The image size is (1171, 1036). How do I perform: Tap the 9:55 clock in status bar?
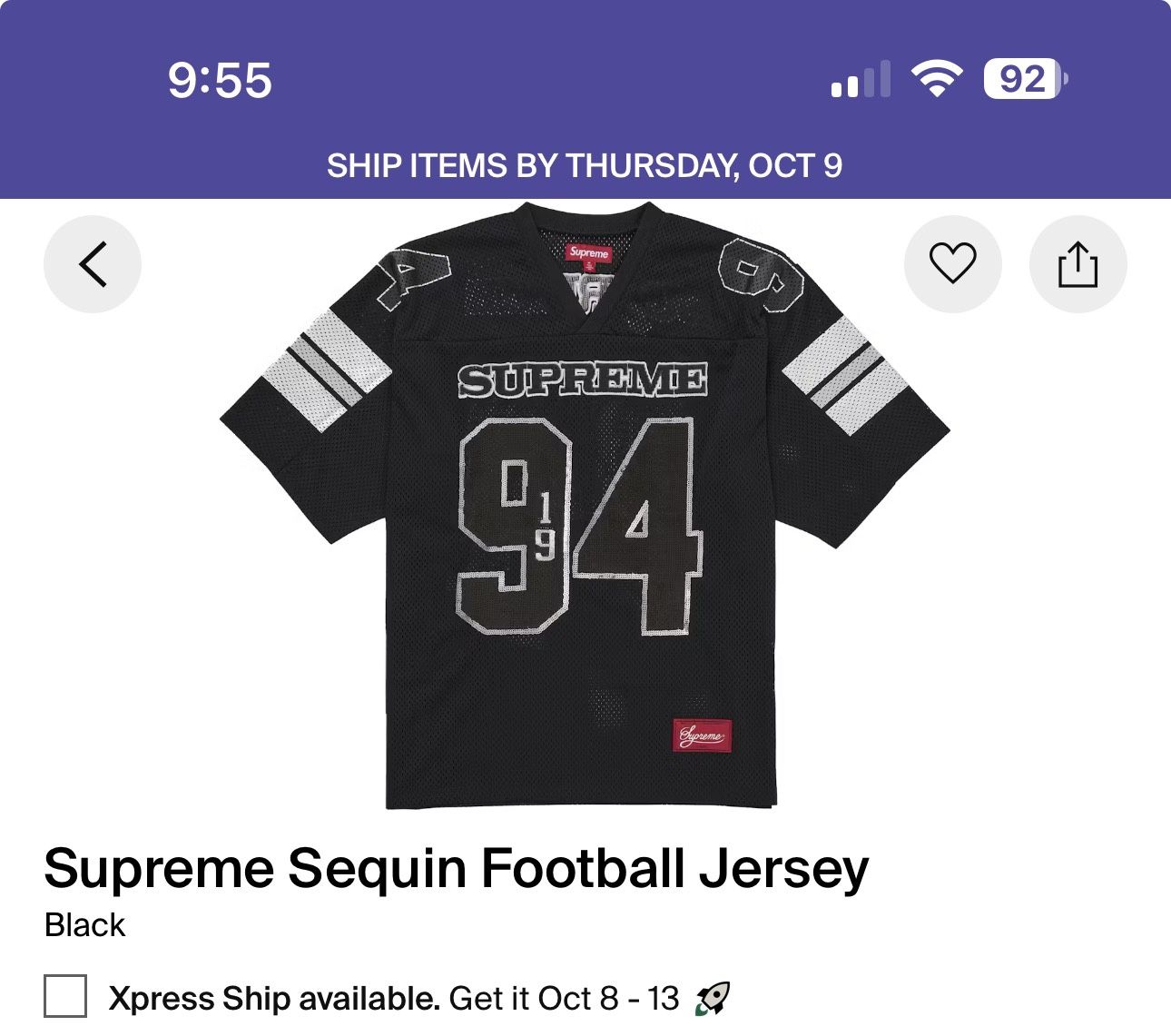click(220, 80)
